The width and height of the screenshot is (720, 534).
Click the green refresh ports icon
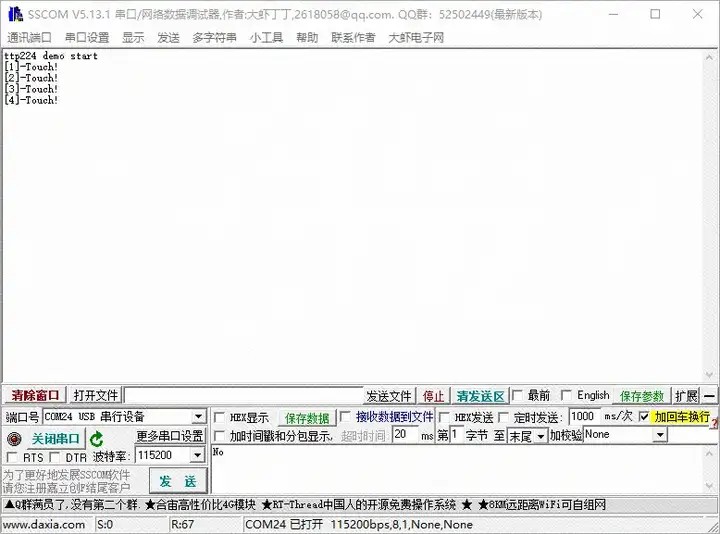[x=97, y=439]
